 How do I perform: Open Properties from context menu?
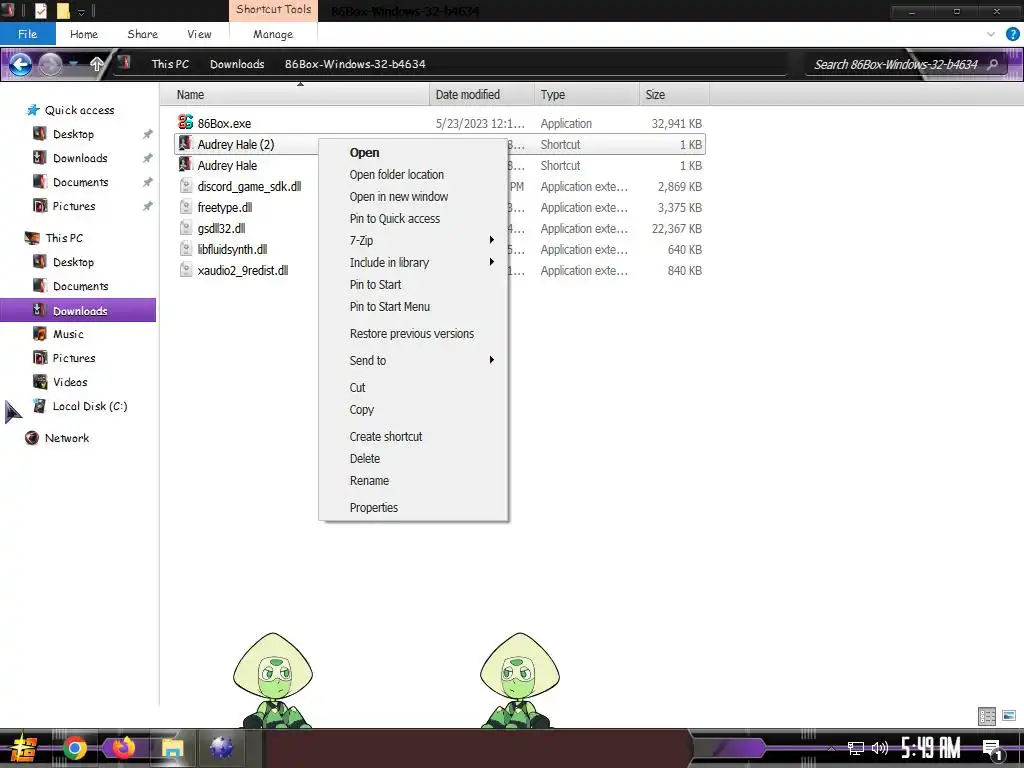(x=374, y=507)
